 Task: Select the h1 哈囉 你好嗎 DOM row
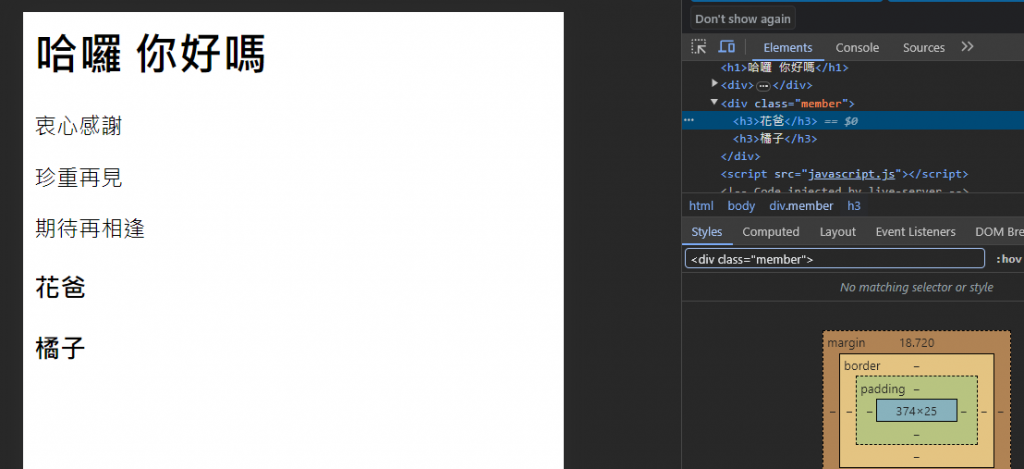point(784,67)
